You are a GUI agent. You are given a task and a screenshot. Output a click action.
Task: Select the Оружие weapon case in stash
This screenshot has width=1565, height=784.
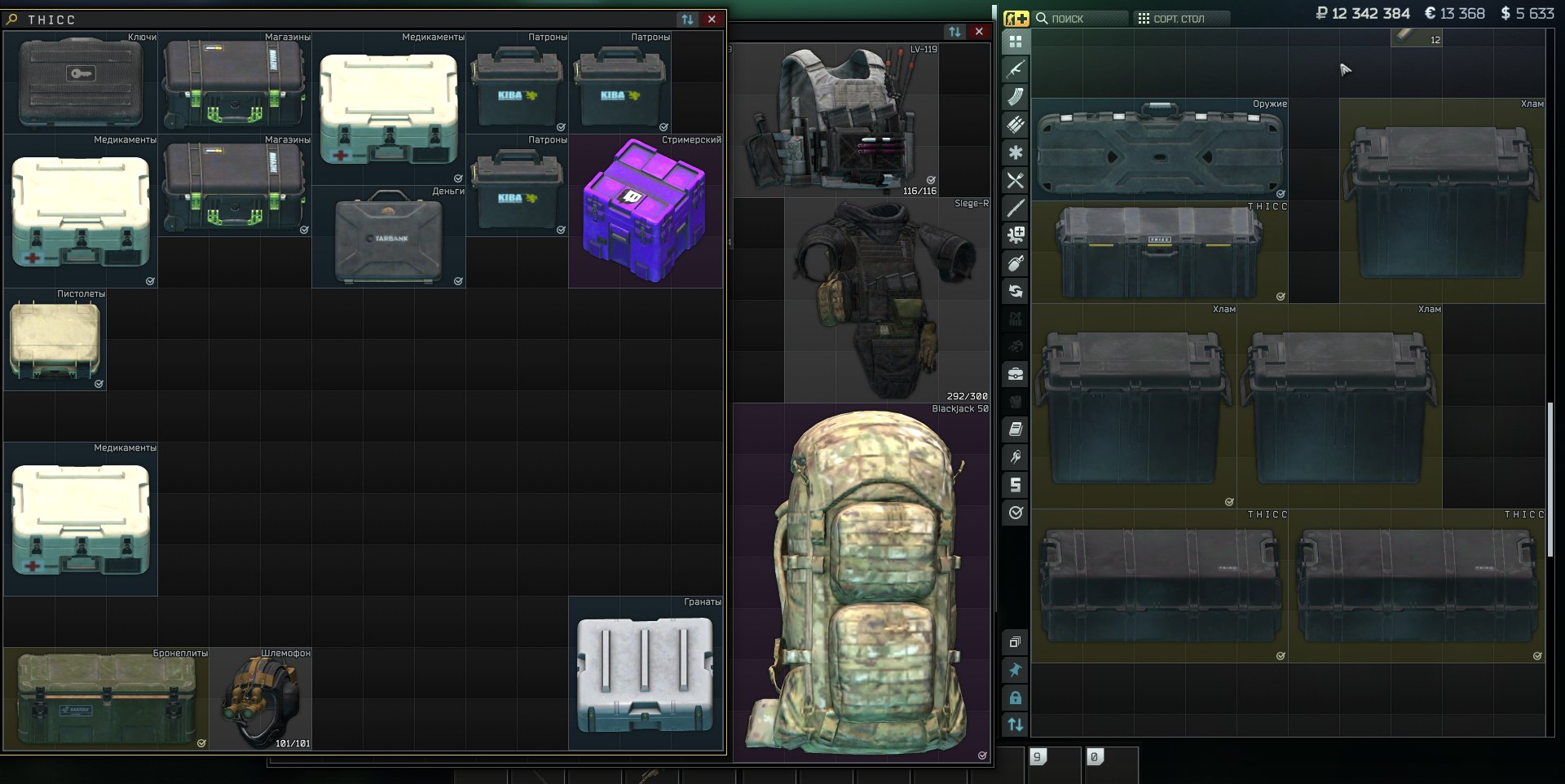tap(1160, 150)
